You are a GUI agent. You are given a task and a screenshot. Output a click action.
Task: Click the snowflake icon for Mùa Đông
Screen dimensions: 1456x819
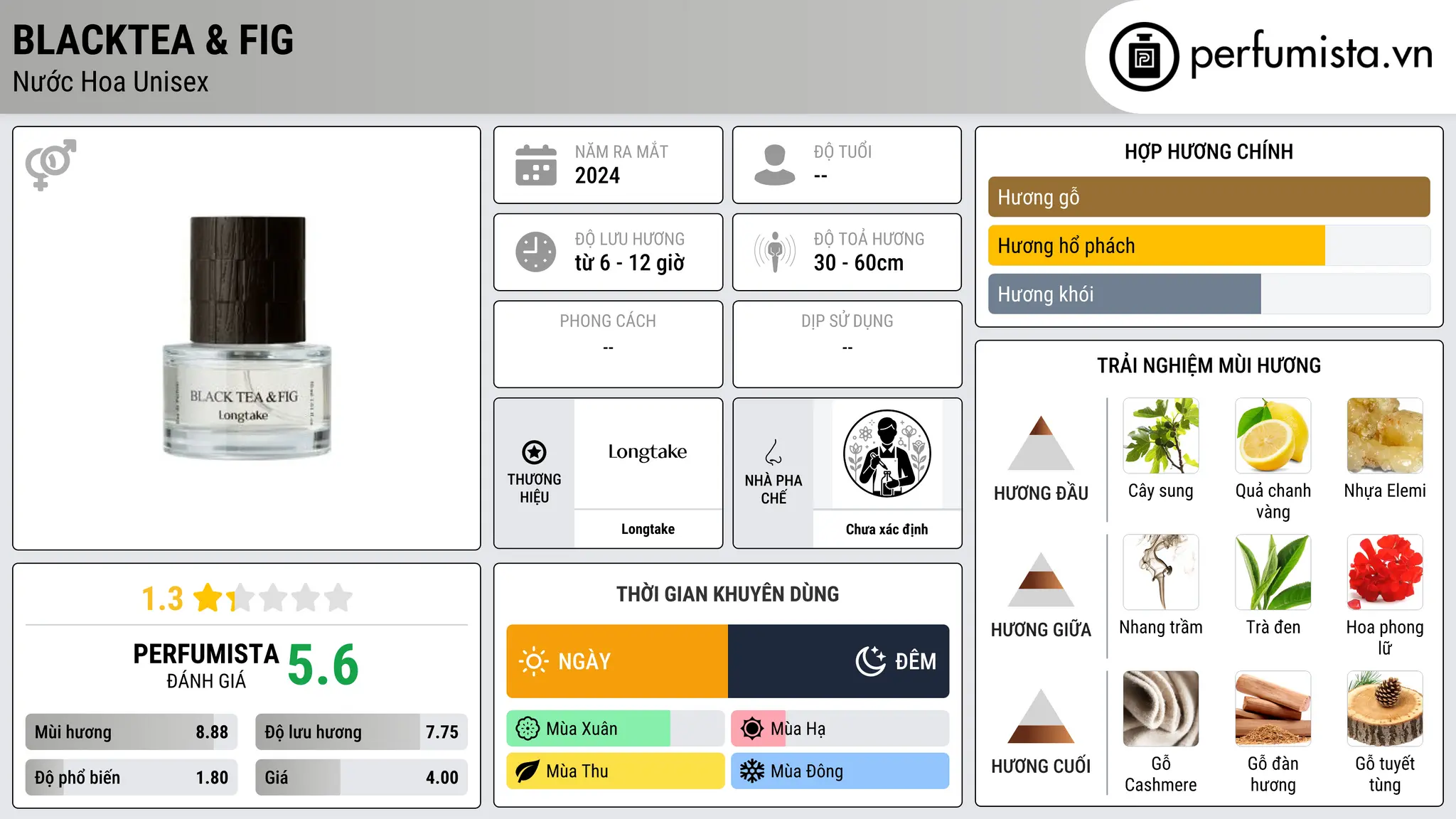[751, 771]
